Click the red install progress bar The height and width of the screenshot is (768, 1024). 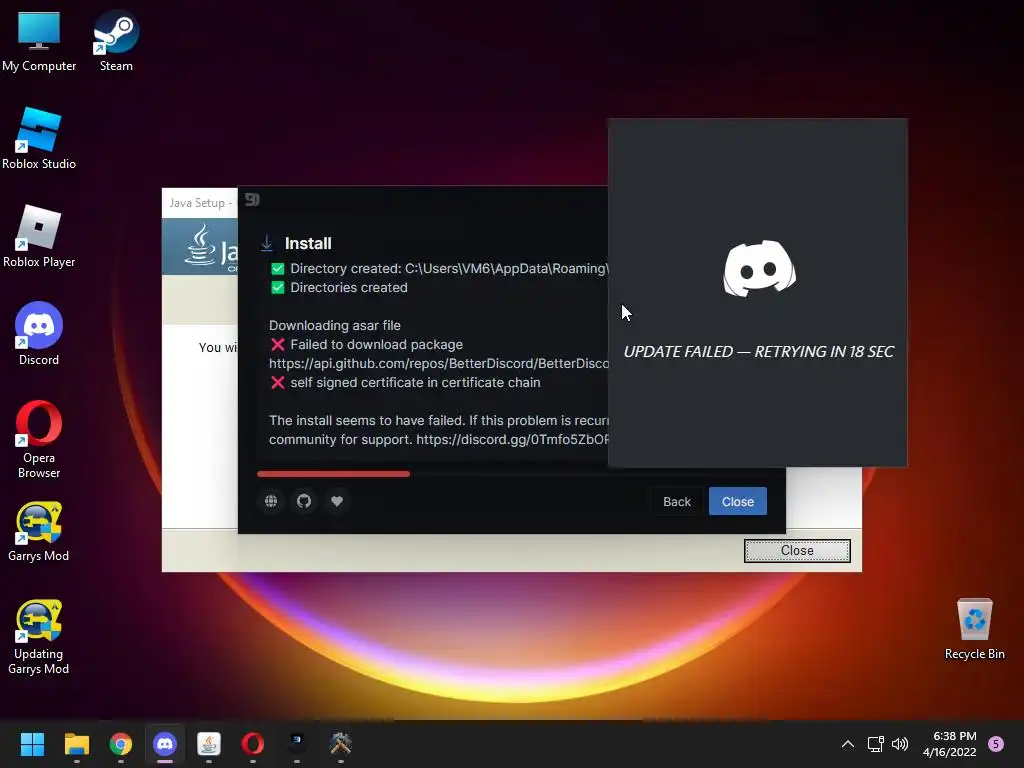coord(334,474)
